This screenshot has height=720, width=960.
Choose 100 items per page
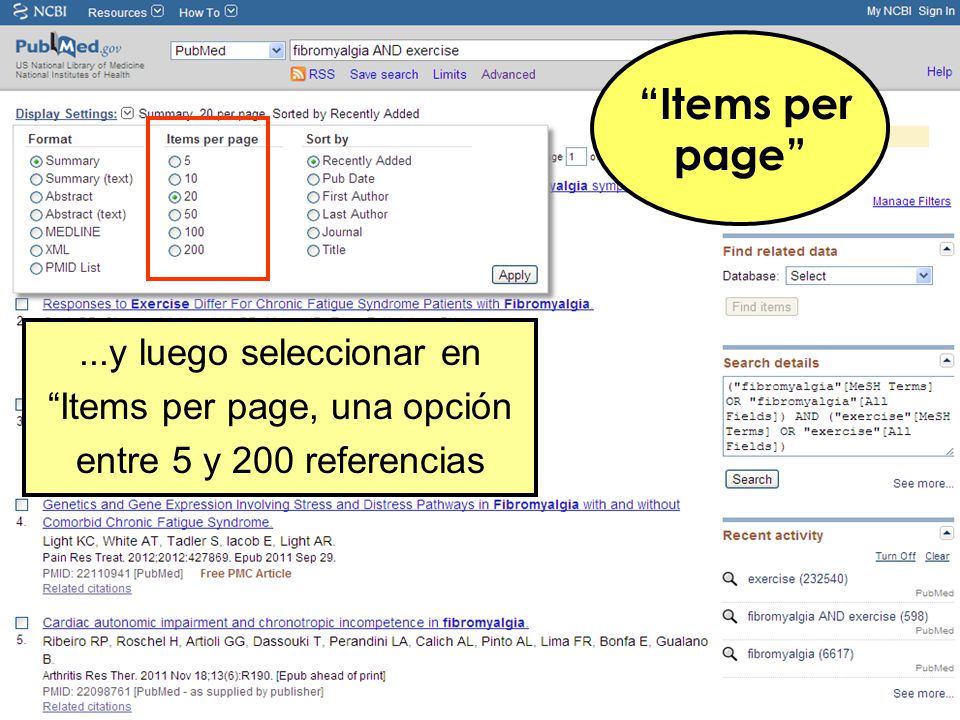point(174,233)
